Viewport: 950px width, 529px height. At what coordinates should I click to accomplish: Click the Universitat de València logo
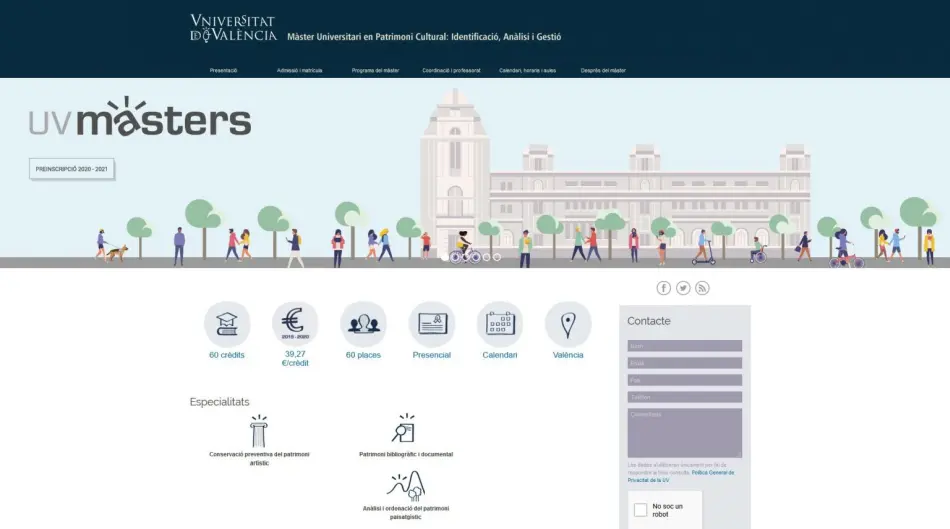coord(233,28)
